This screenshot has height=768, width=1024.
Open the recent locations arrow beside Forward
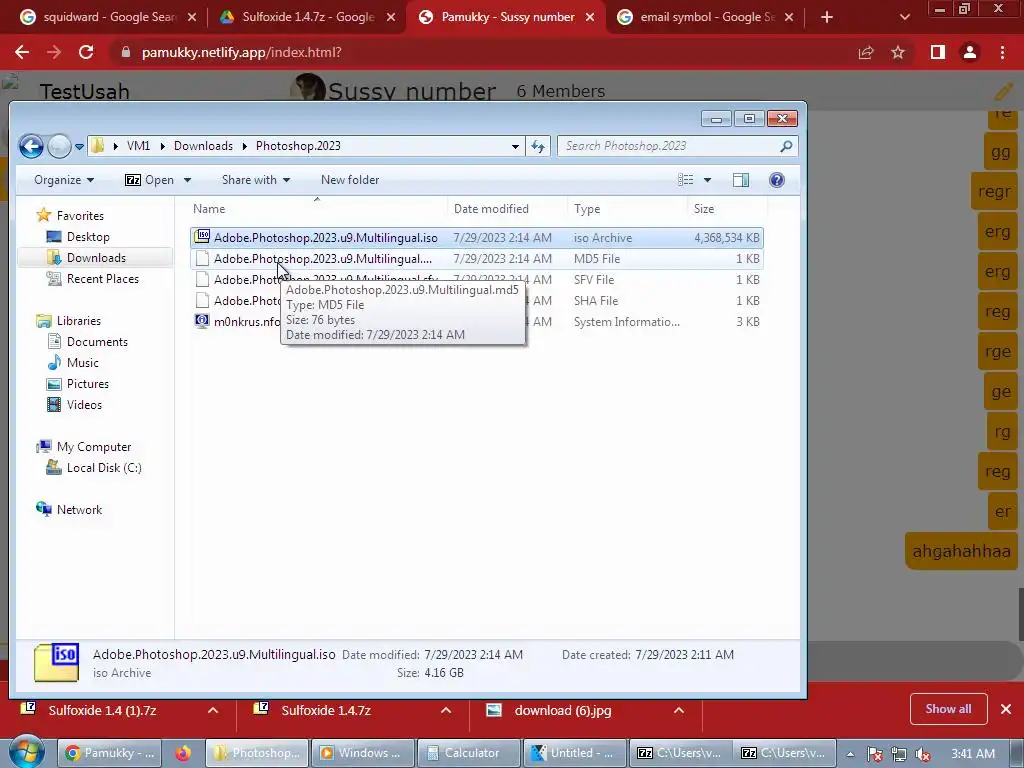(79, 147)
